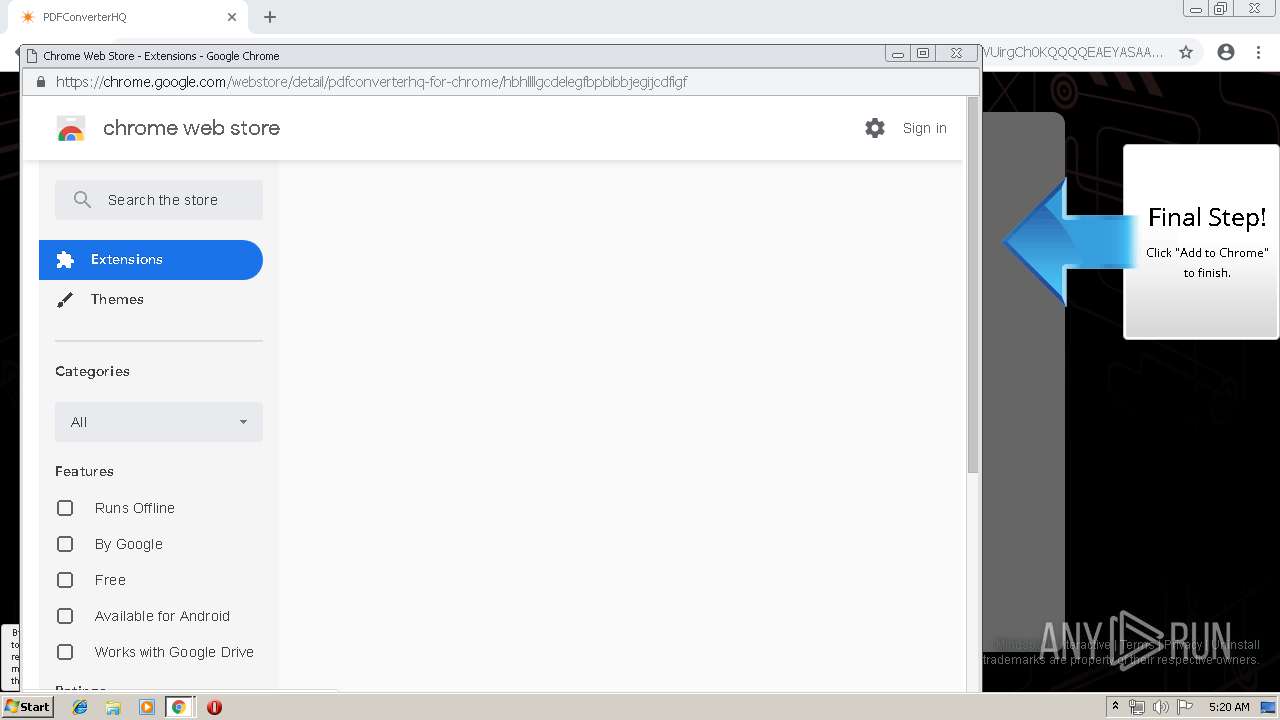Click the network tray icon
Screen dimensions: 1280x720
[1137, 707]
